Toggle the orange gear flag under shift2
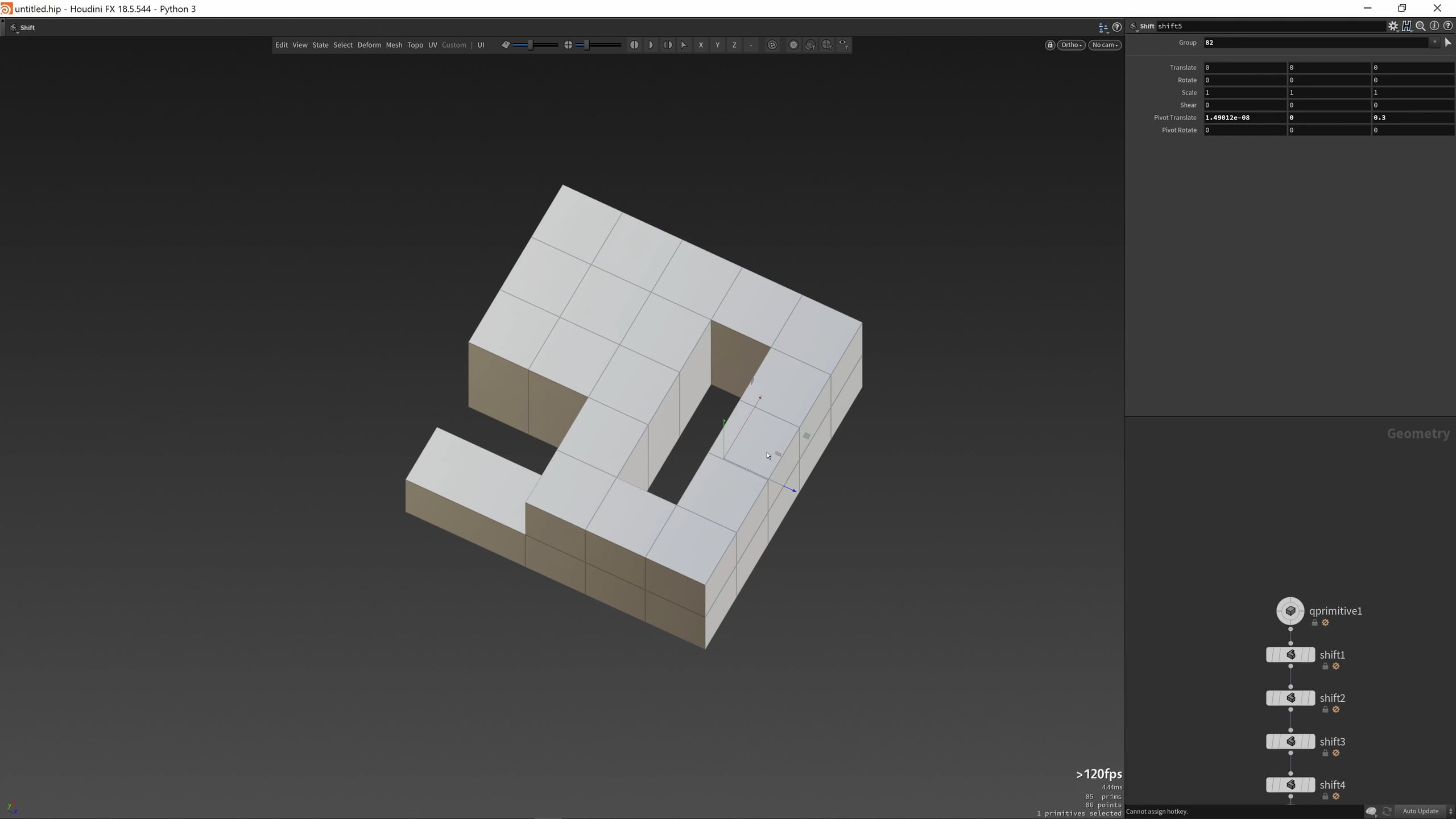Screen dimensions: 1456x819 coord(1336,710)
